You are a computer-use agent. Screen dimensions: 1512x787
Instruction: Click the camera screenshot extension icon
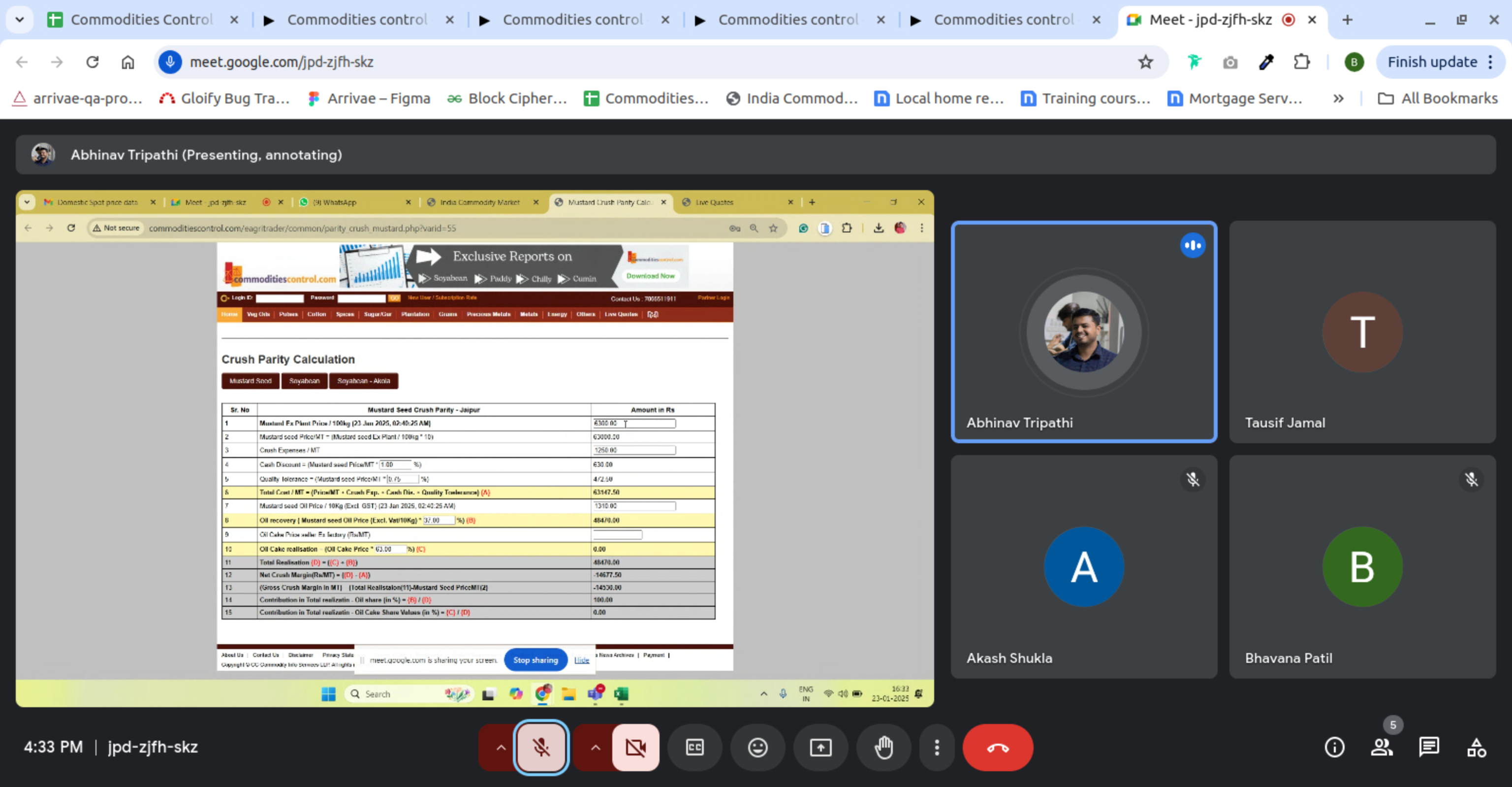coord(1230,62)
